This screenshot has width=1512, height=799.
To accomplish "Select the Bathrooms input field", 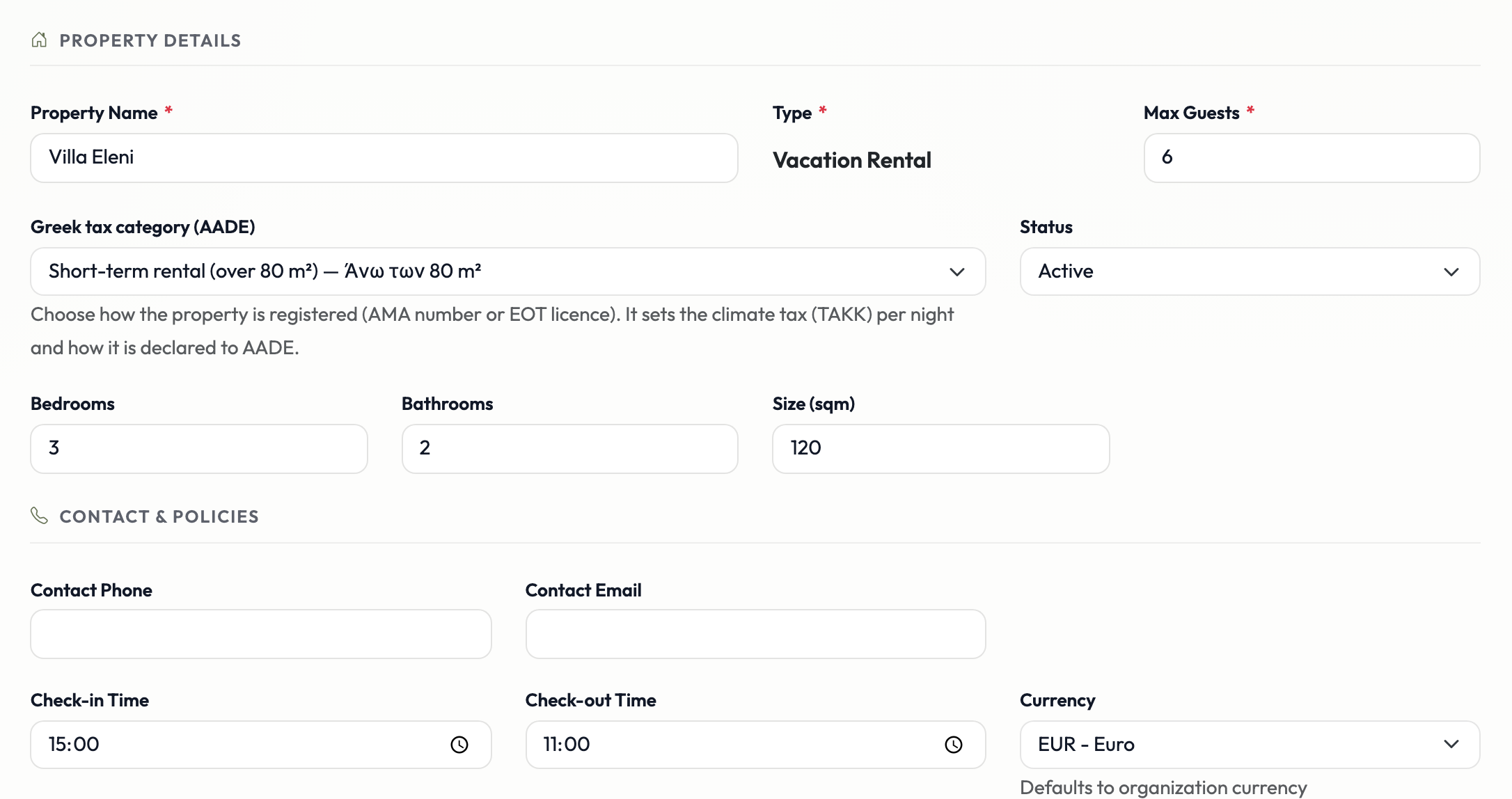I will tap(570, 449).
